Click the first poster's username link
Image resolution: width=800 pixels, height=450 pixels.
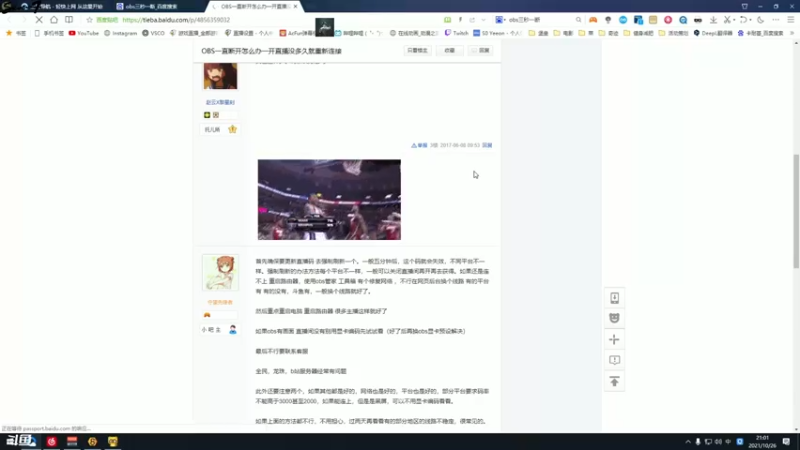[x=220, y=103]
